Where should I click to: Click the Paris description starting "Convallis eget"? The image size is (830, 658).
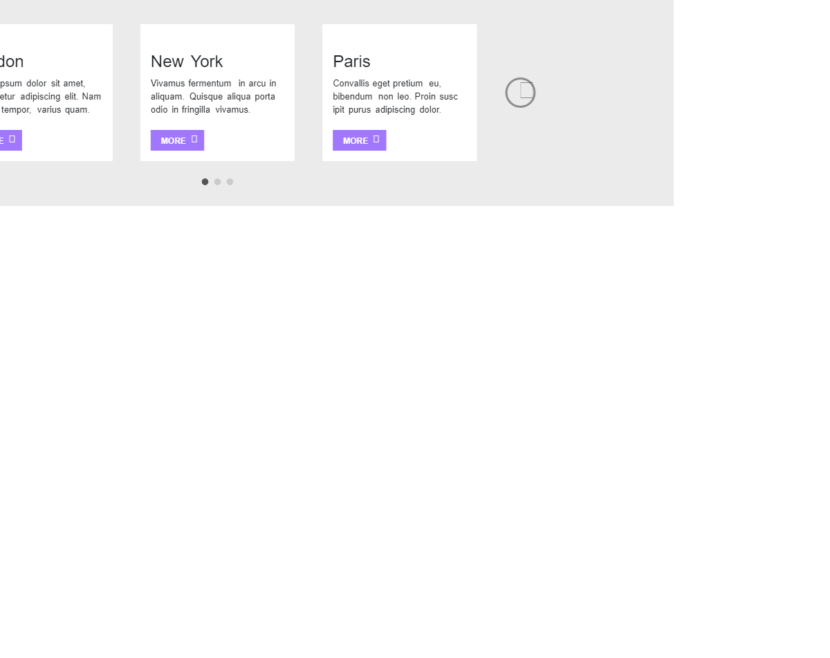(395, 96)
